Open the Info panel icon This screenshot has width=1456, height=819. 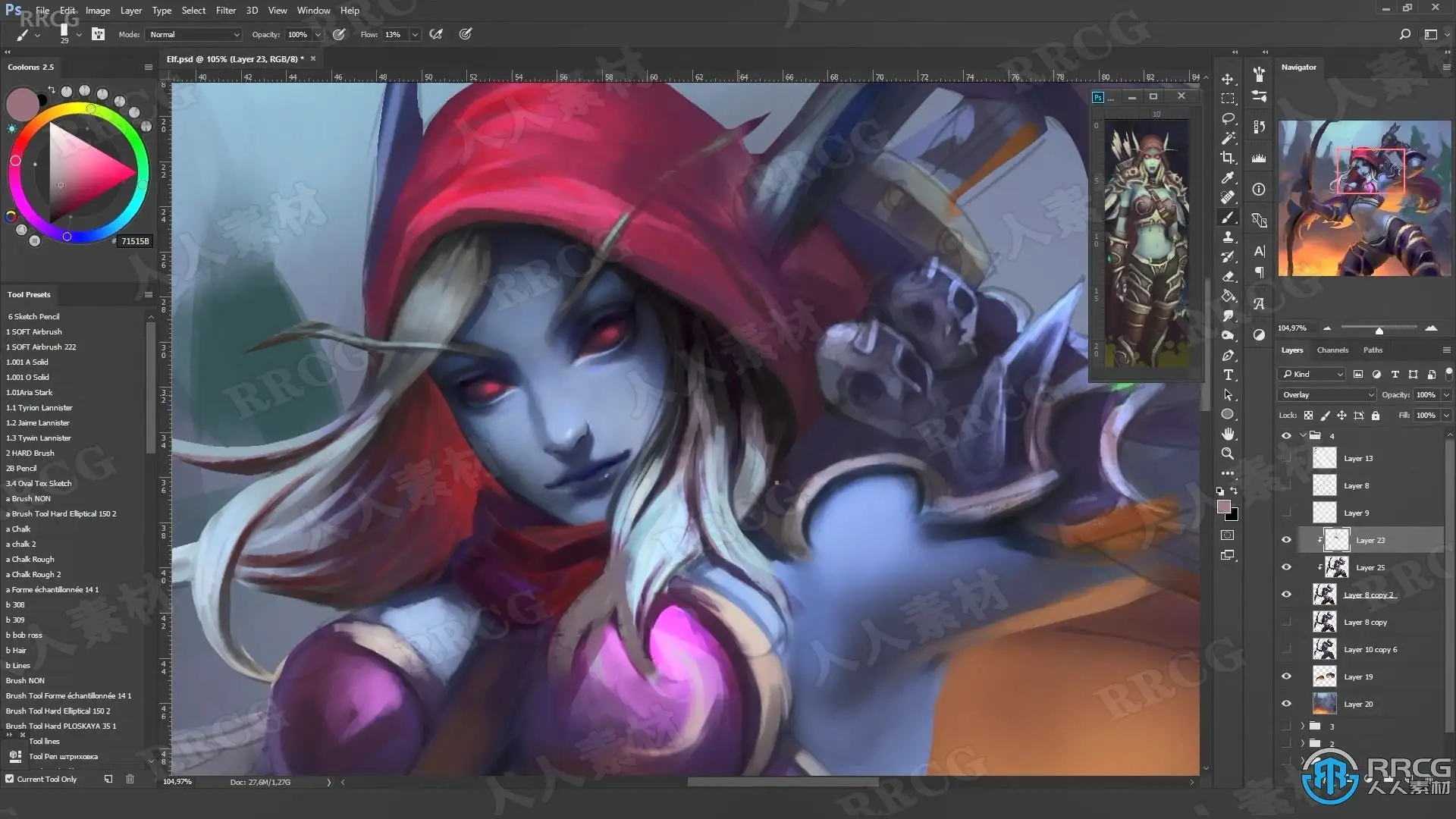click(1259, 190)
